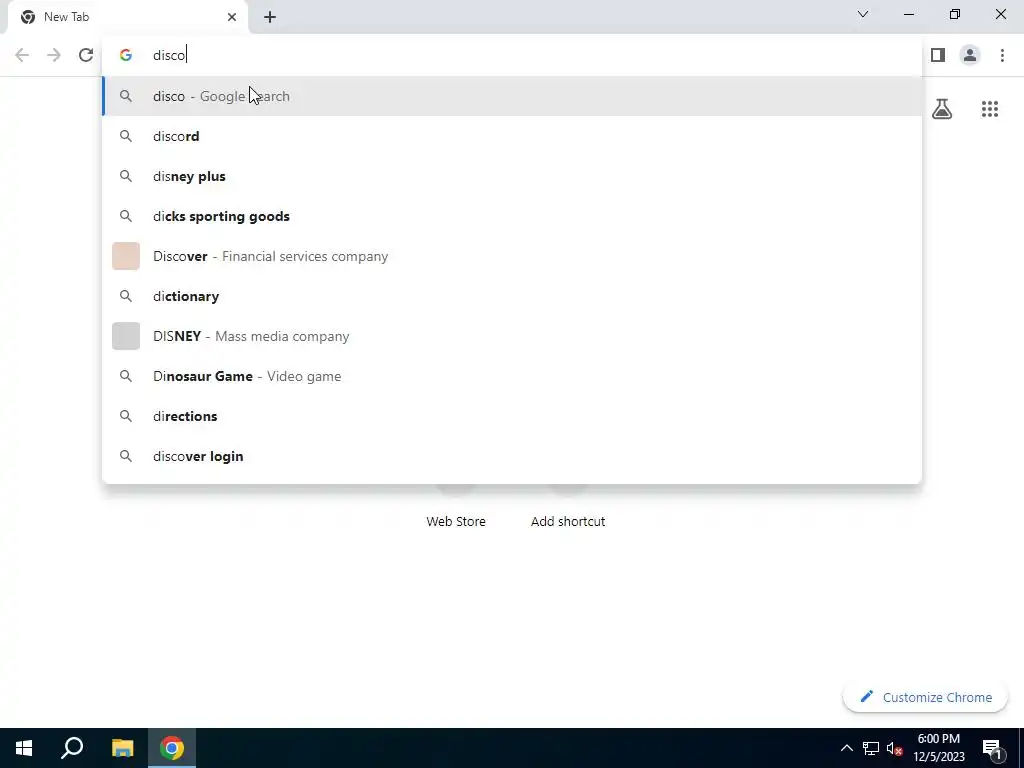Choose 'DISNEY - Mass media company' suggestion
The height and width of the screenshot is (768, 1024).
click(x=513, y=336)
